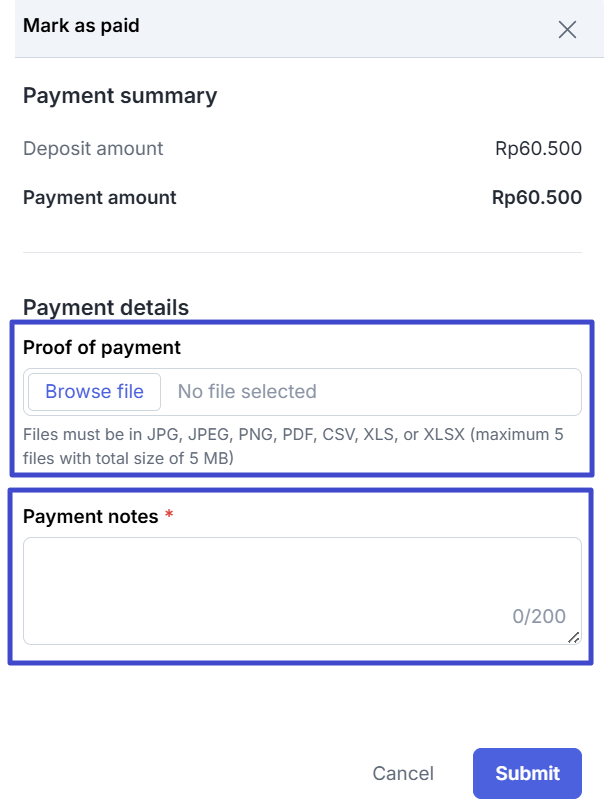Submit the payment details
This screenshot has height=807, width=604.
point(527,773)
